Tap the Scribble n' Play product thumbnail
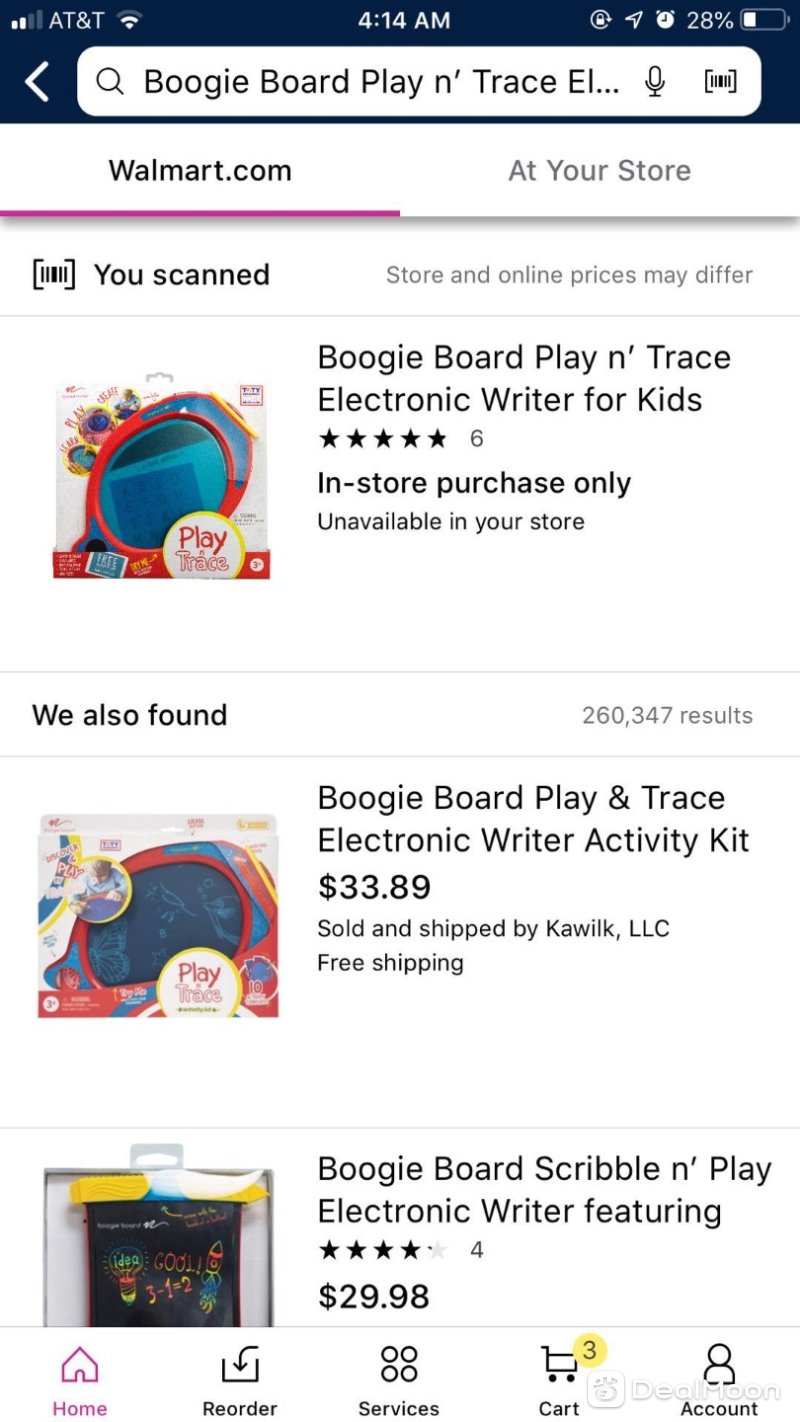The height and width of the screenshot is (1422, 800). click(x=158, y=1236)
